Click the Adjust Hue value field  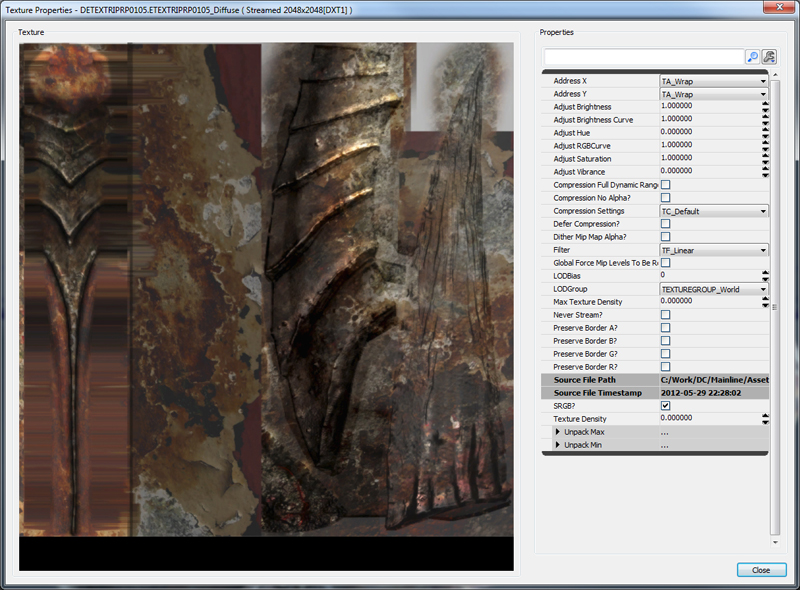click(x=710, y=132)
